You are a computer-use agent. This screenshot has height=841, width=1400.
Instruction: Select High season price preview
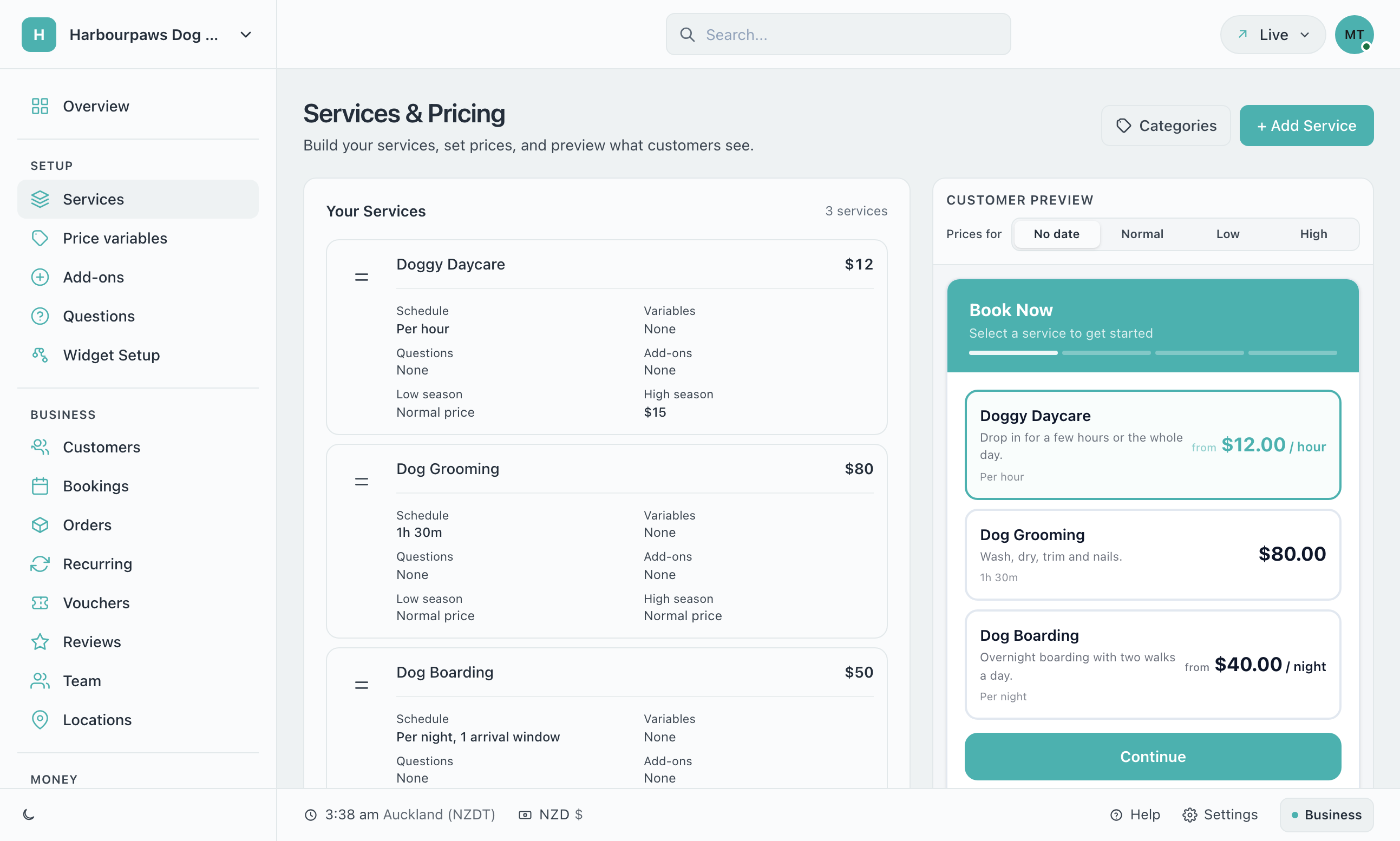(1313, 234)
